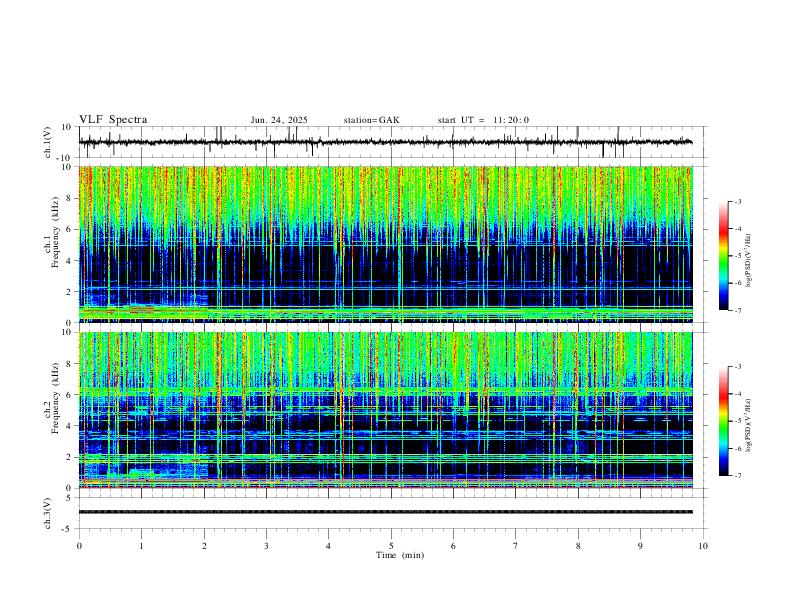Click time axis tick label '5'
Image resolution: width=792 pixels, height=612 pixels.
(391, 546)
